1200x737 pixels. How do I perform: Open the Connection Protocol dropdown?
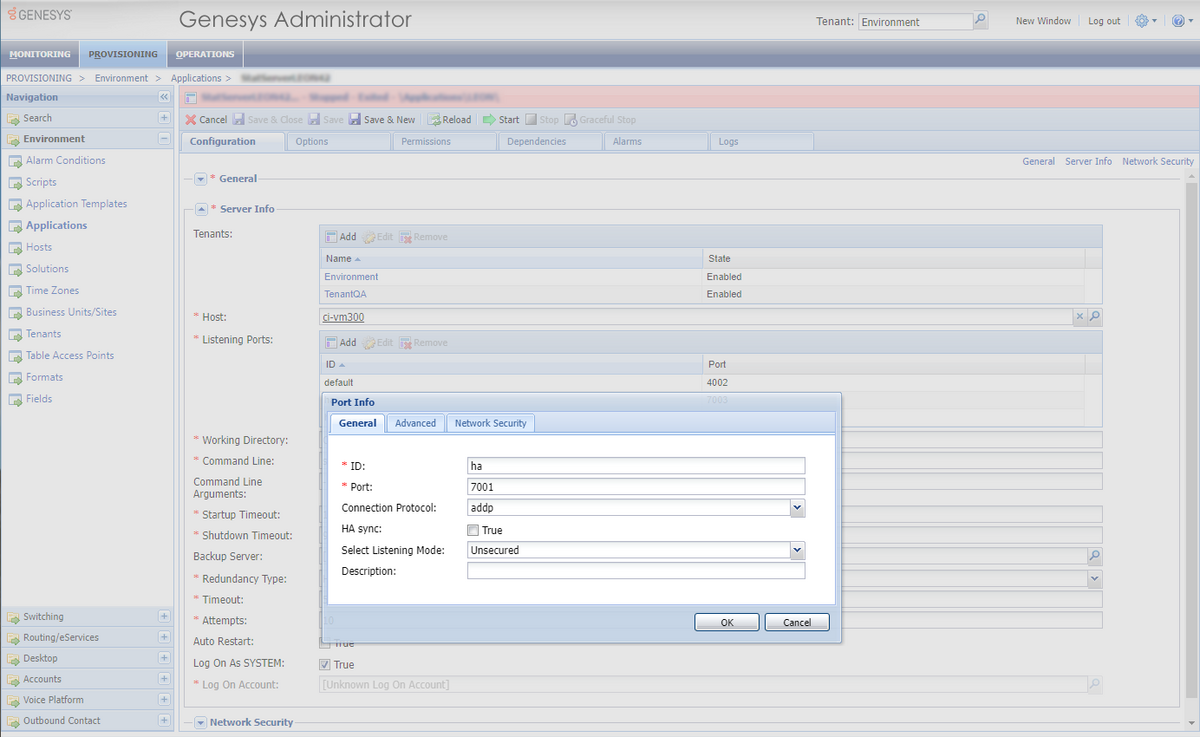coord(797,508)
